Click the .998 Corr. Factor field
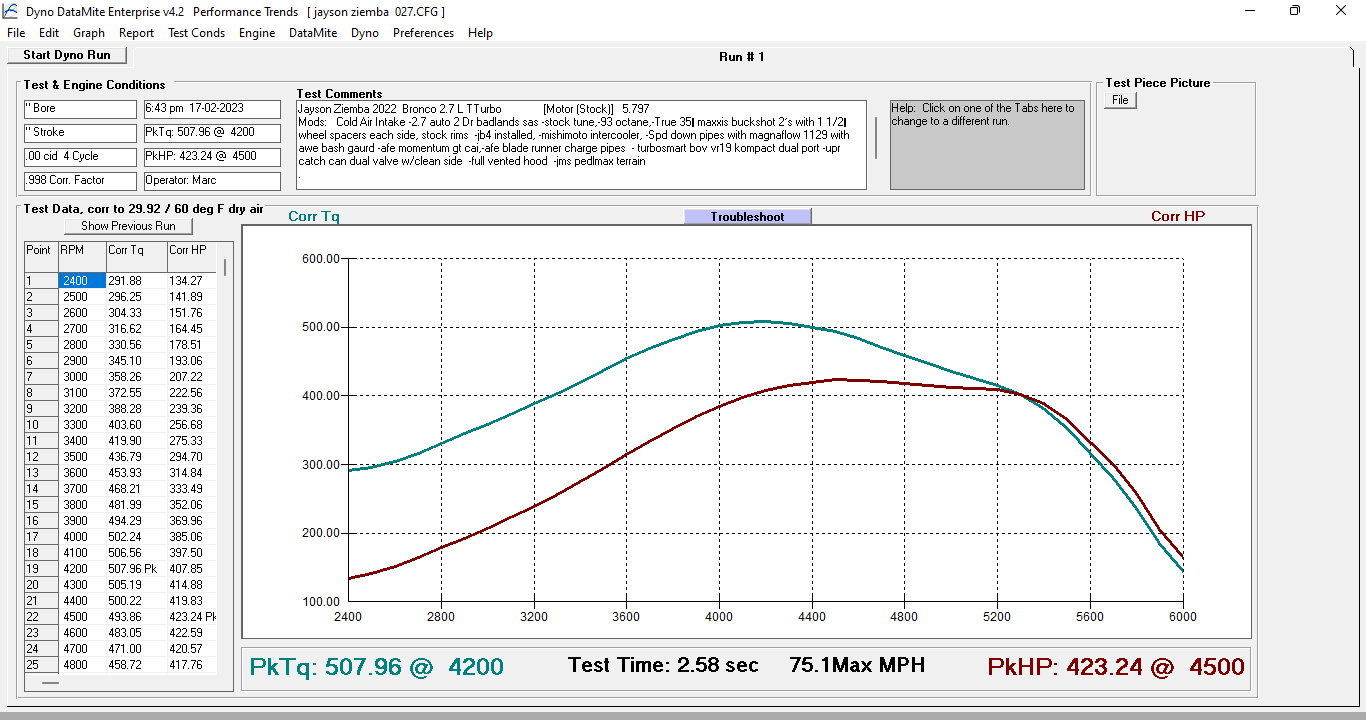The height and width of the screenshot is (720, 1366). coord(80,181)
